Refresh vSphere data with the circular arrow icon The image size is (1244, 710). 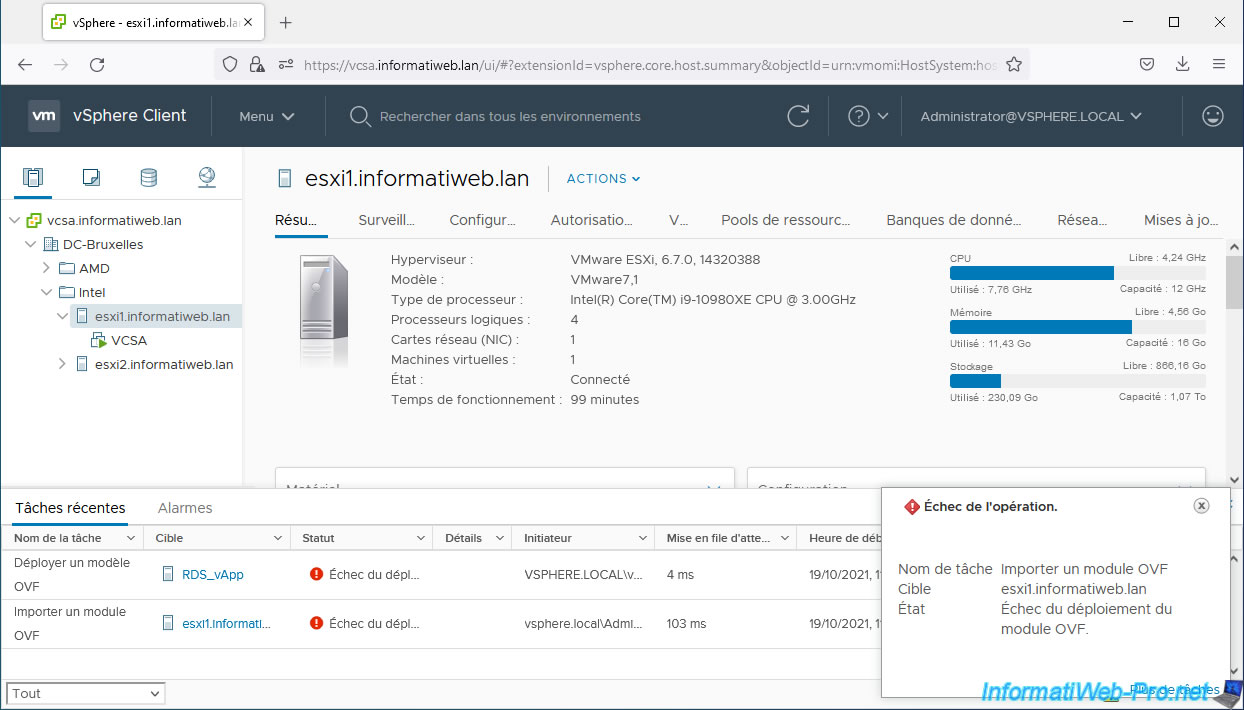pyautogui.click(x=798, y=116)
